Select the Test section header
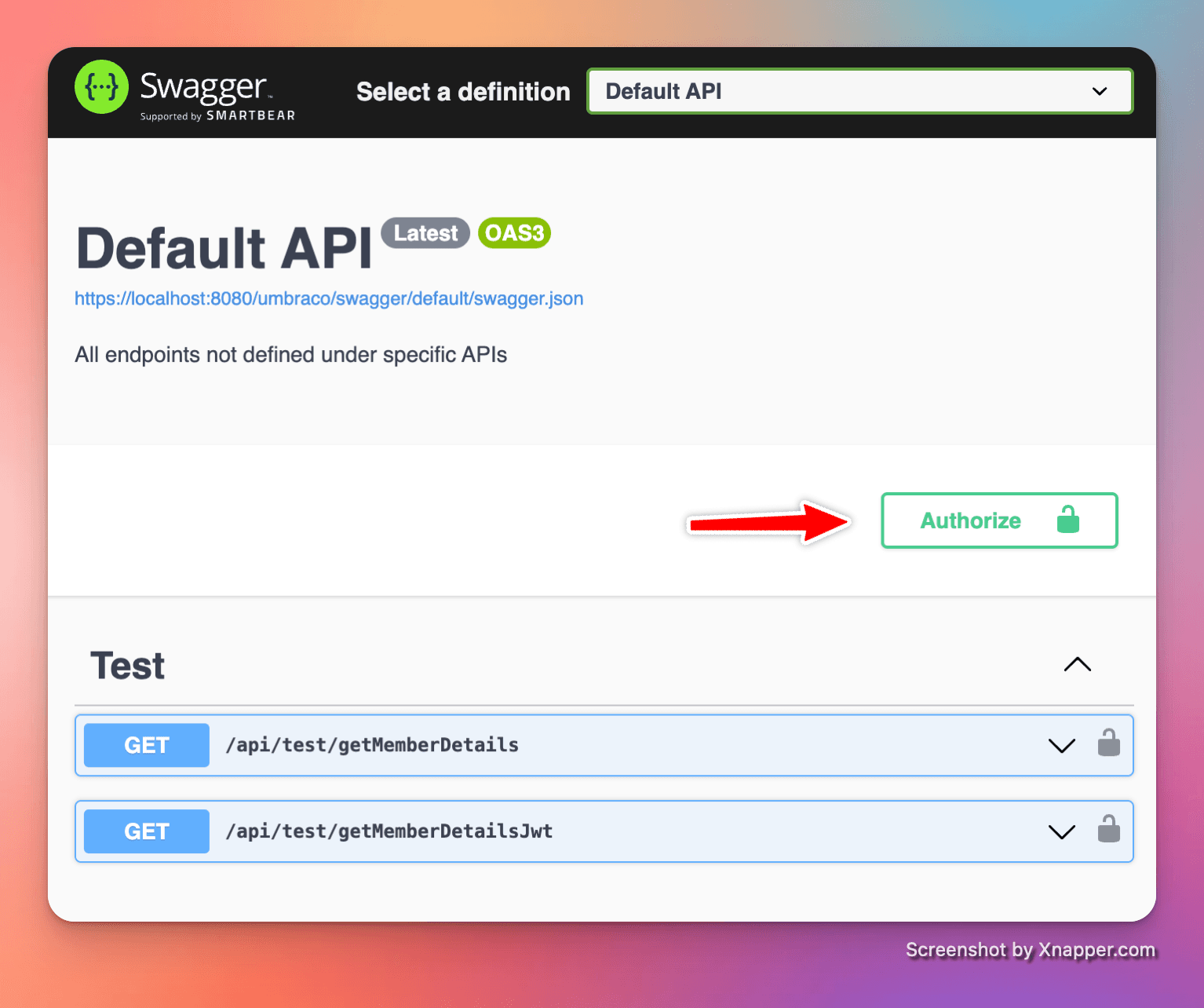 (x=128, y=664)
